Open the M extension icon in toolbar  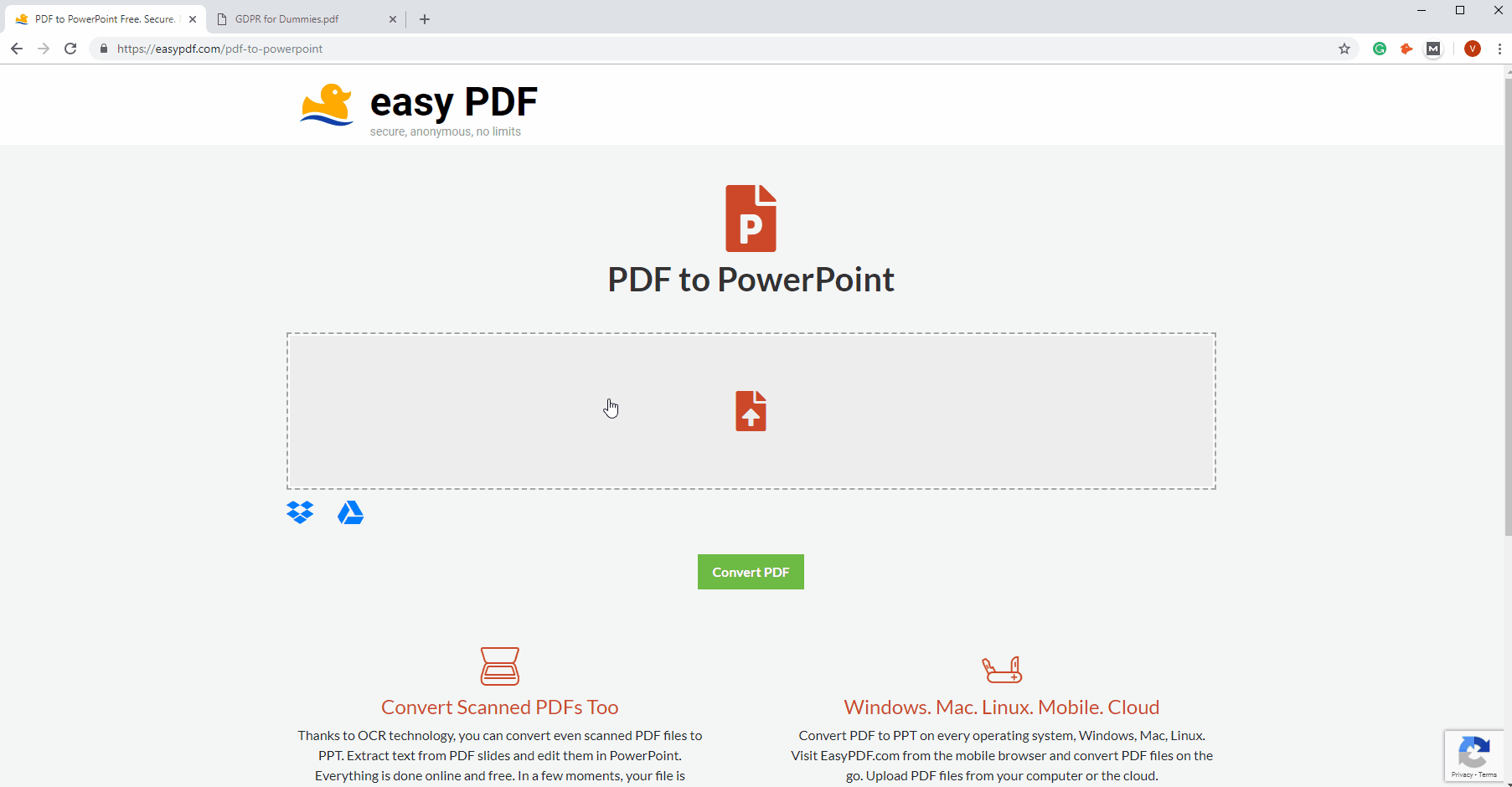[x=1433, y=49]
